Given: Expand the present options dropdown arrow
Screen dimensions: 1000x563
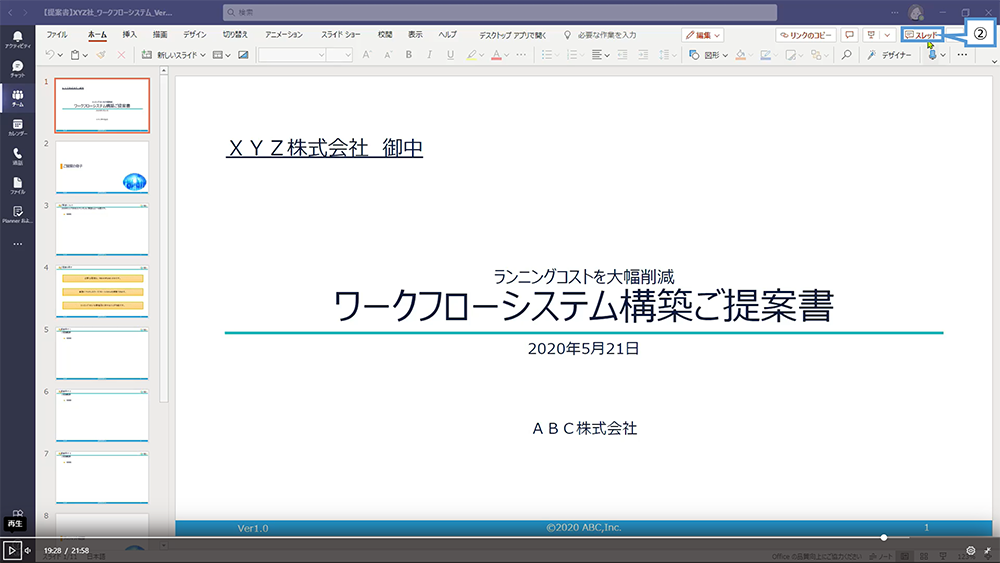Looking at the screenshot, I should coord(886,35).
